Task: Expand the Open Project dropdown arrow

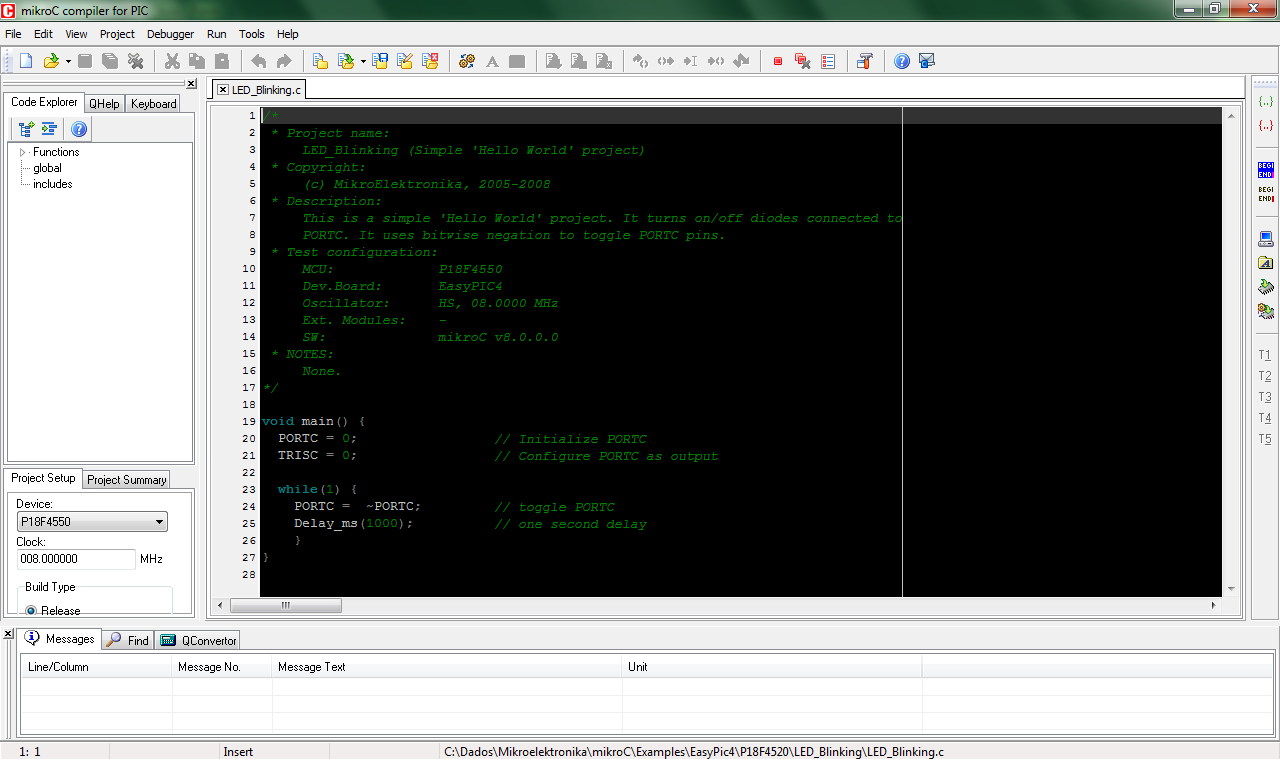Action: (363, 61)
